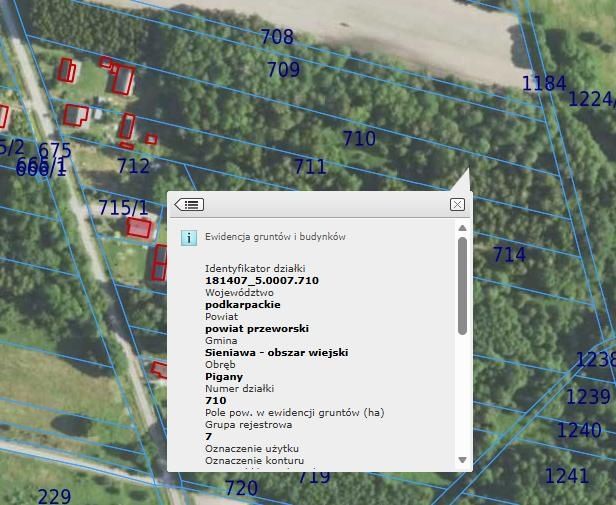Click the Obręb value Pigany

tap(224, 376)
